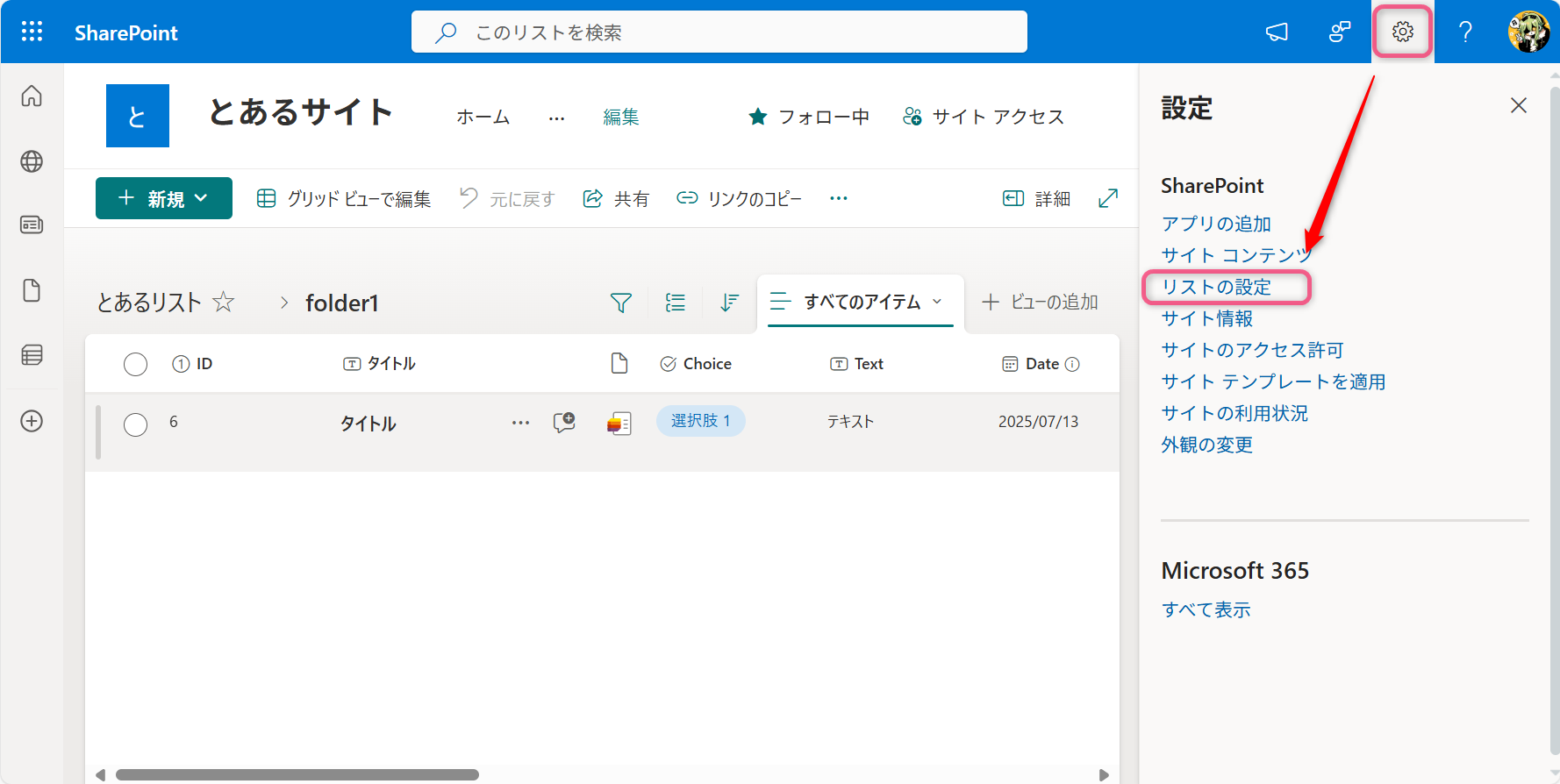Open サイト テンプレートを適用 link
Image resolution: width=1560 pixels, height=784 pixels.
point(1274,381)
